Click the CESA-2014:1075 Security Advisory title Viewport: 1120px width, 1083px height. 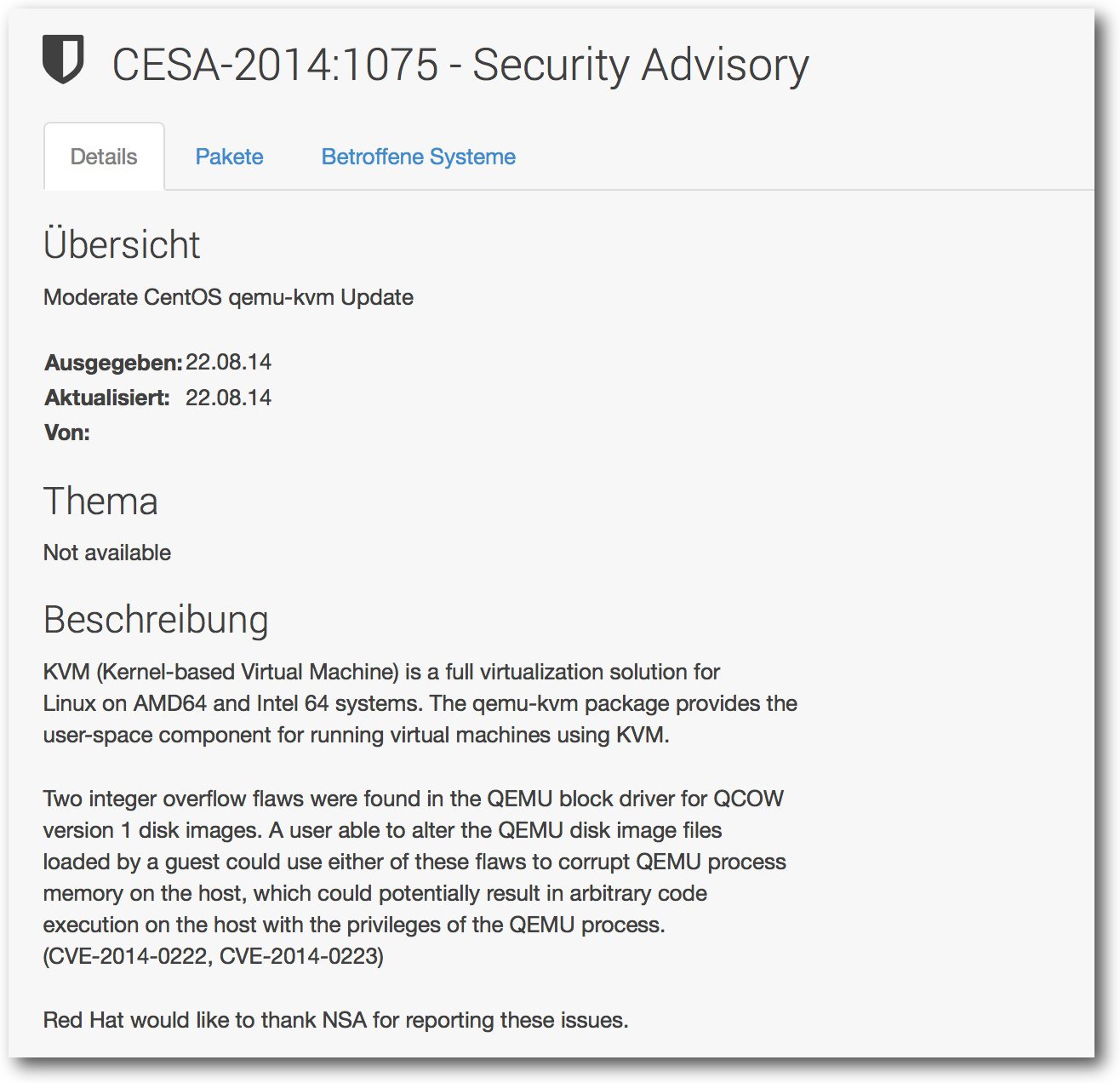(460, 66)
